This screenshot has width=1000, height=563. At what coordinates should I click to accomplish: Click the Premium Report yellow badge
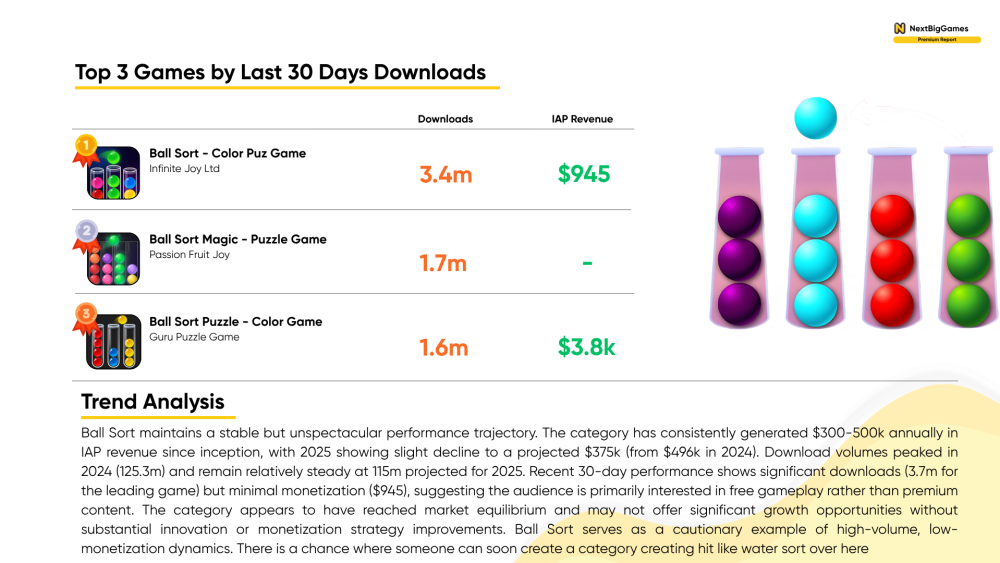(x=937, y=40)
